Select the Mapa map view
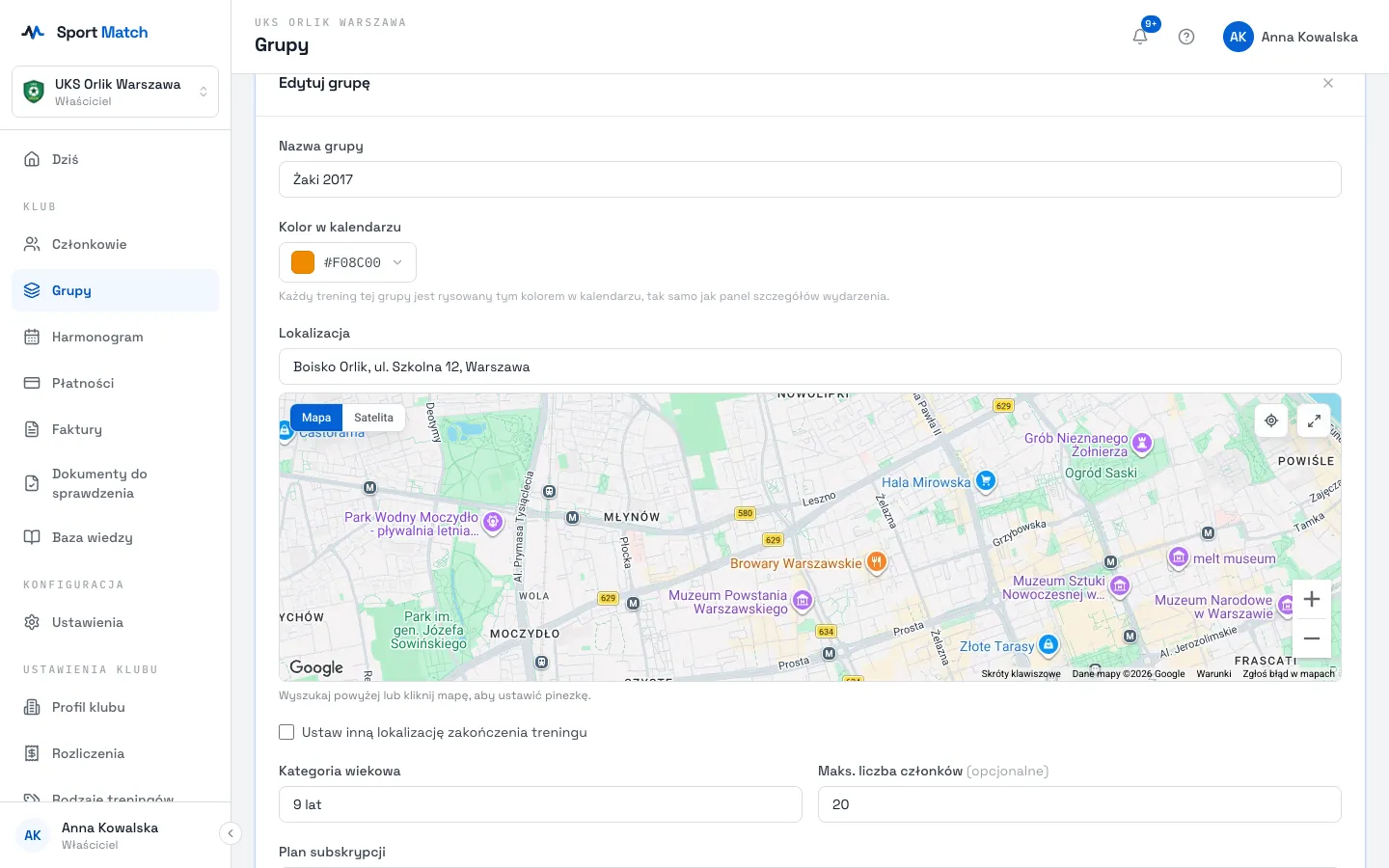This screenshot has height=868, width=1389. click(316, 418)
